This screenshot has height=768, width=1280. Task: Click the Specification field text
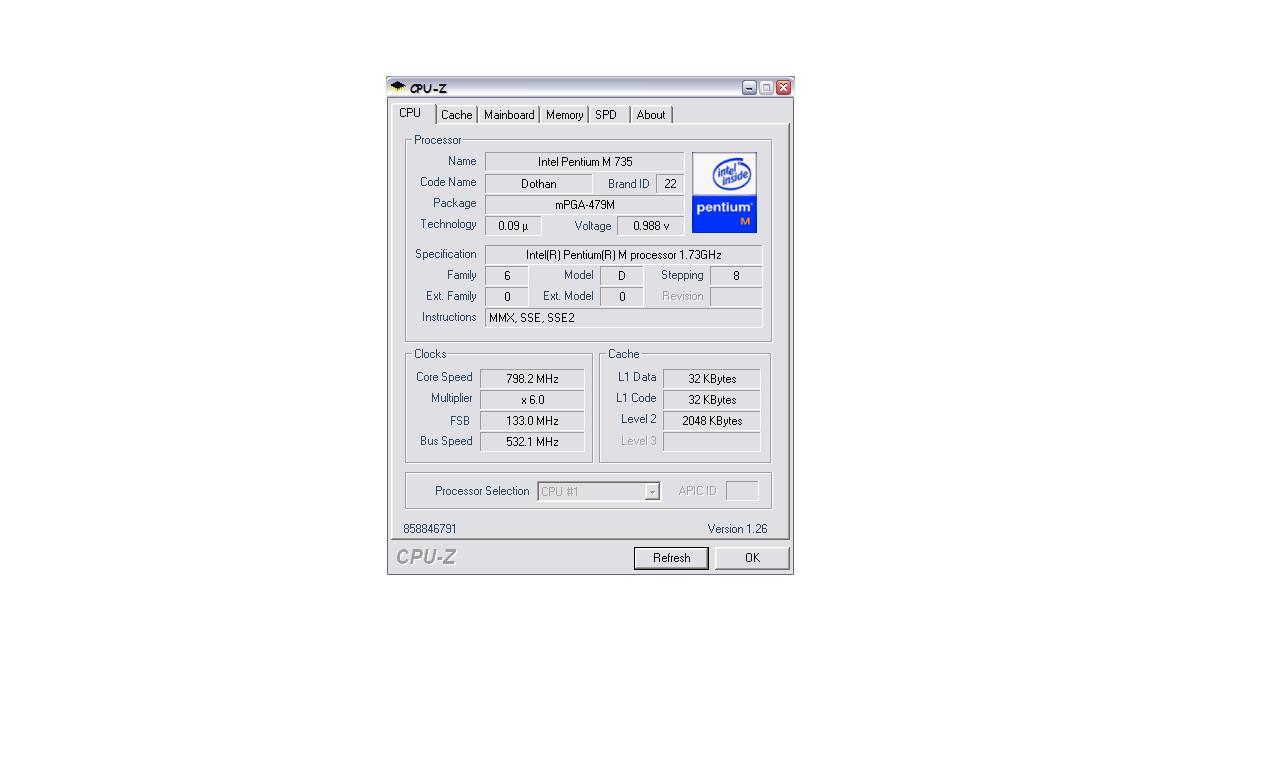623,255
